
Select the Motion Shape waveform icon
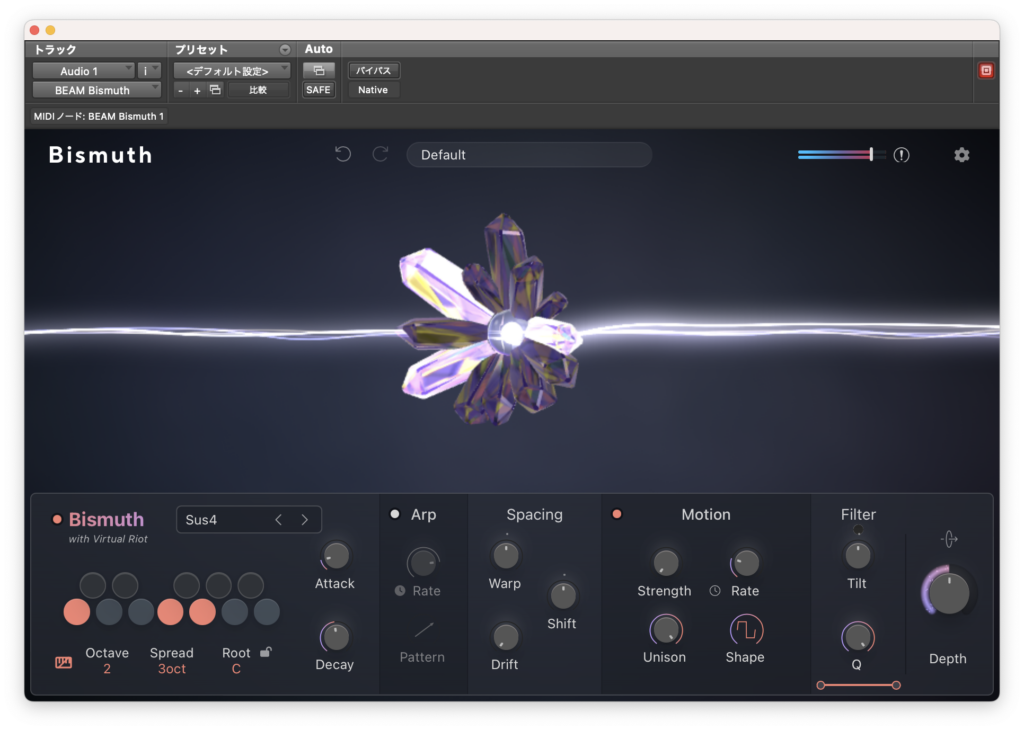(x=745, y=630)
